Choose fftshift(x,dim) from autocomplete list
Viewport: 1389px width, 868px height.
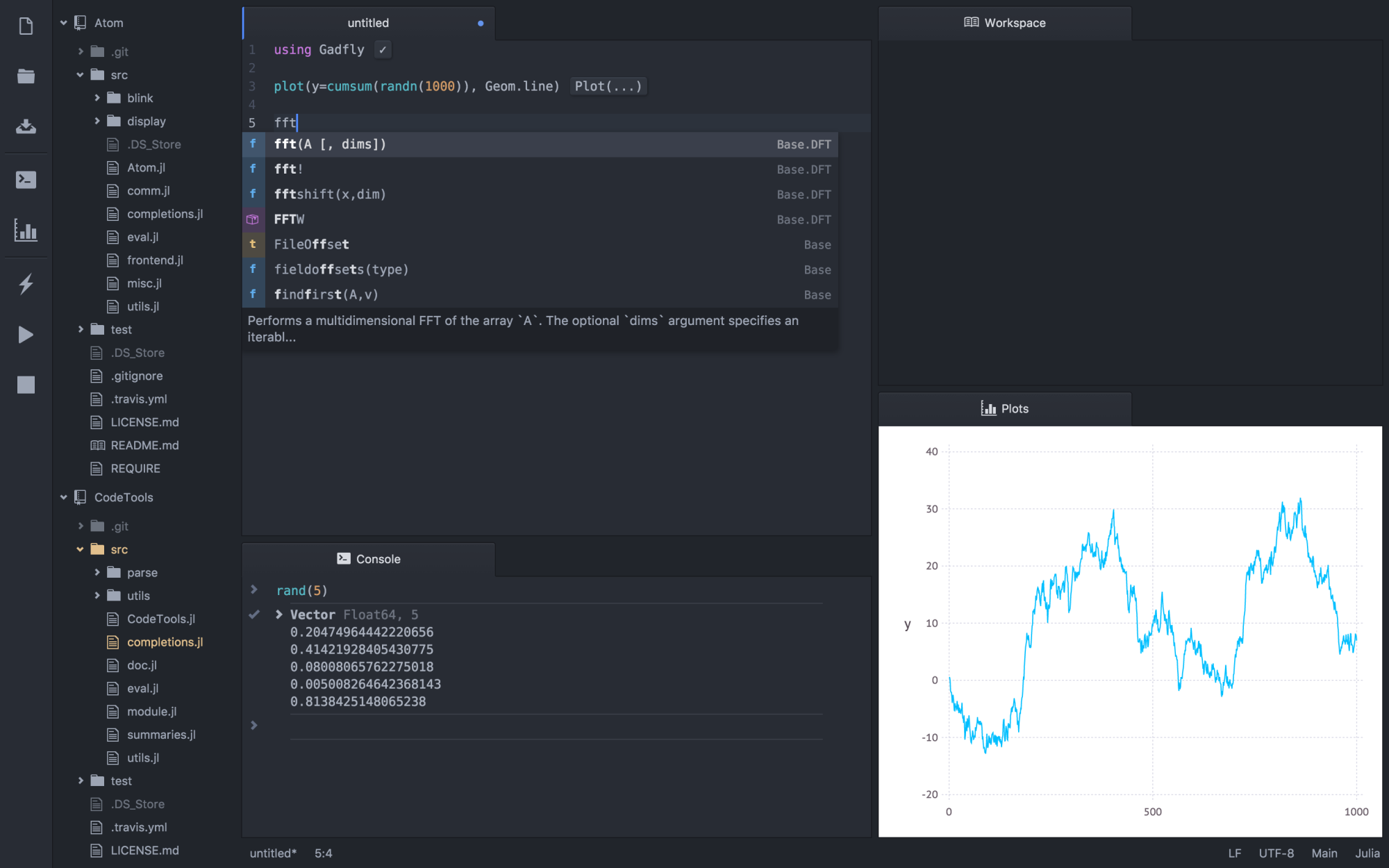point(330,194)
